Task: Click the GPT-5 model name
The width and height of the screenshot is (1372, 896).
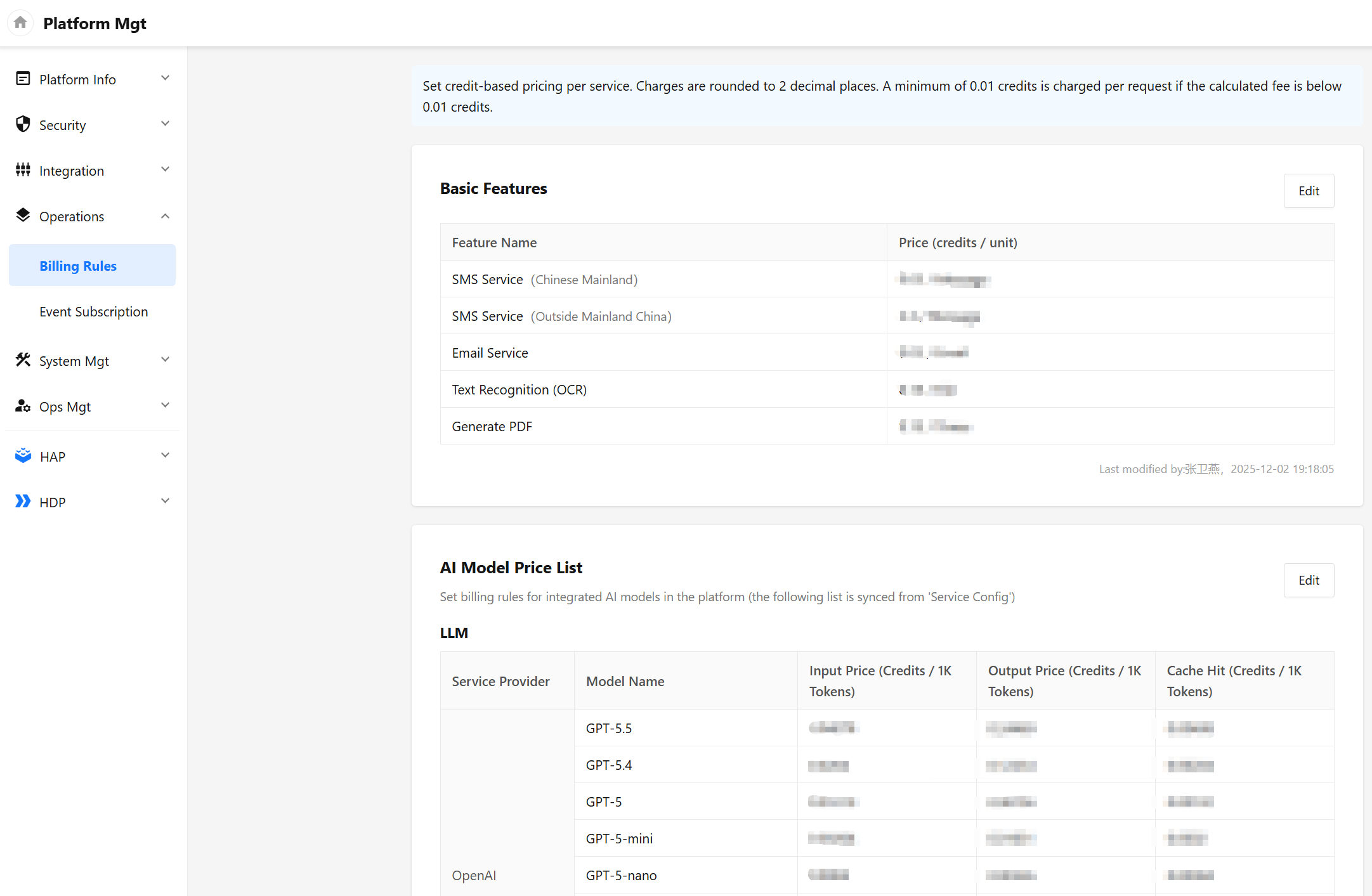Action: 604,802
